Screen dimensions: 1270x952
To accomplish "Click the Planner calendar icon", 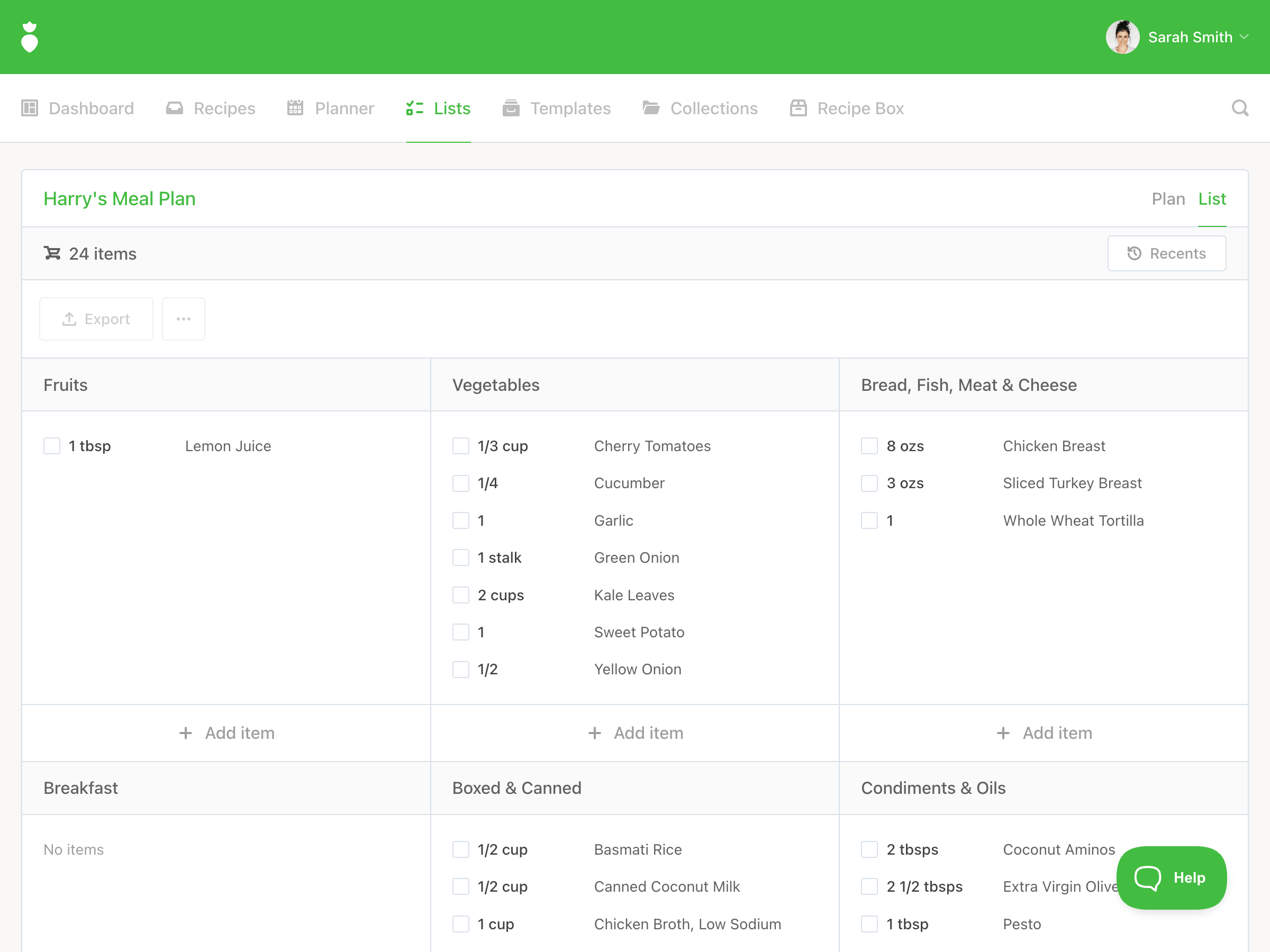I will pos(295,108).
